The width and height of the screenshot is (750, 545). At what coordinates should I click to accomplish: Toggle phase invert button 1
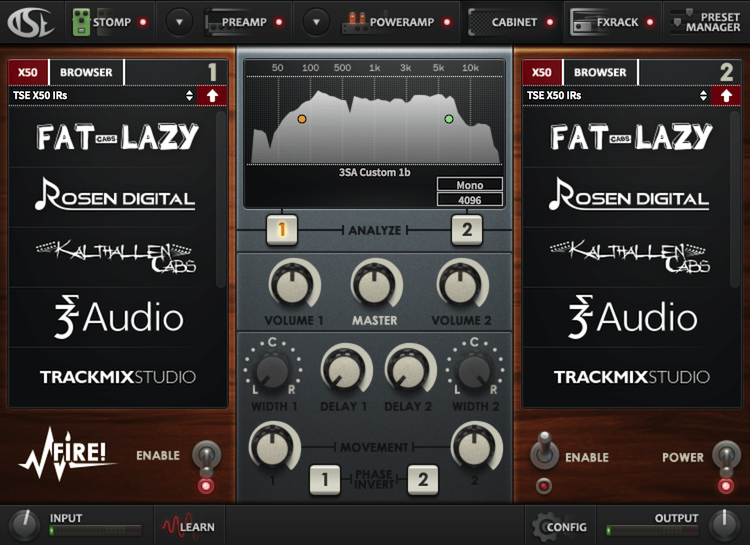pos(325,479)
